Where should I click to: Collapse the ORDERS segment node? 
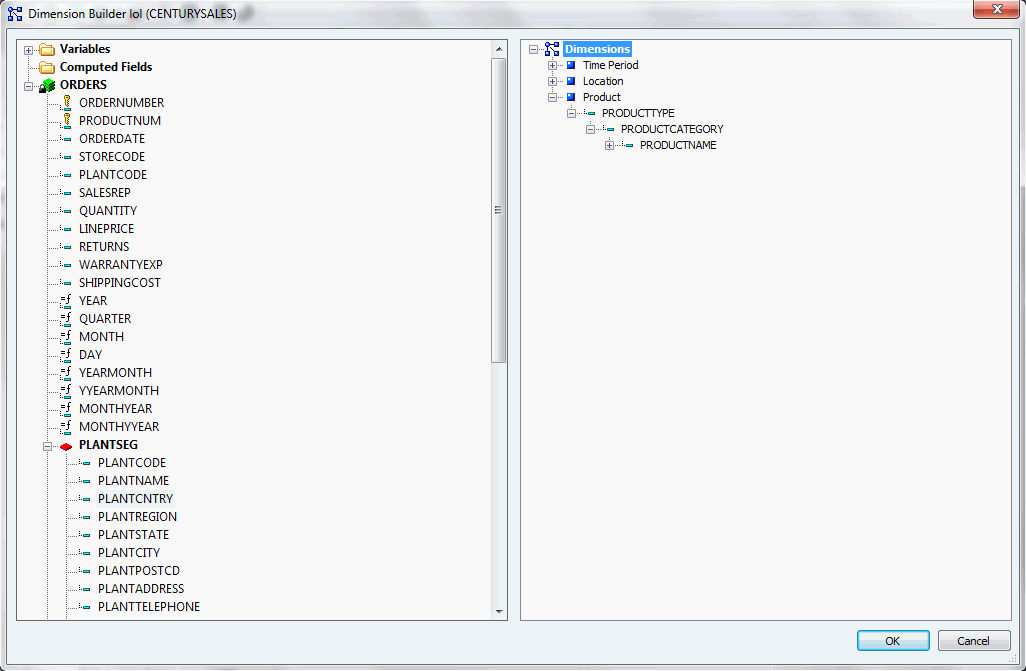pyautogui.click(x=28, y=86)
